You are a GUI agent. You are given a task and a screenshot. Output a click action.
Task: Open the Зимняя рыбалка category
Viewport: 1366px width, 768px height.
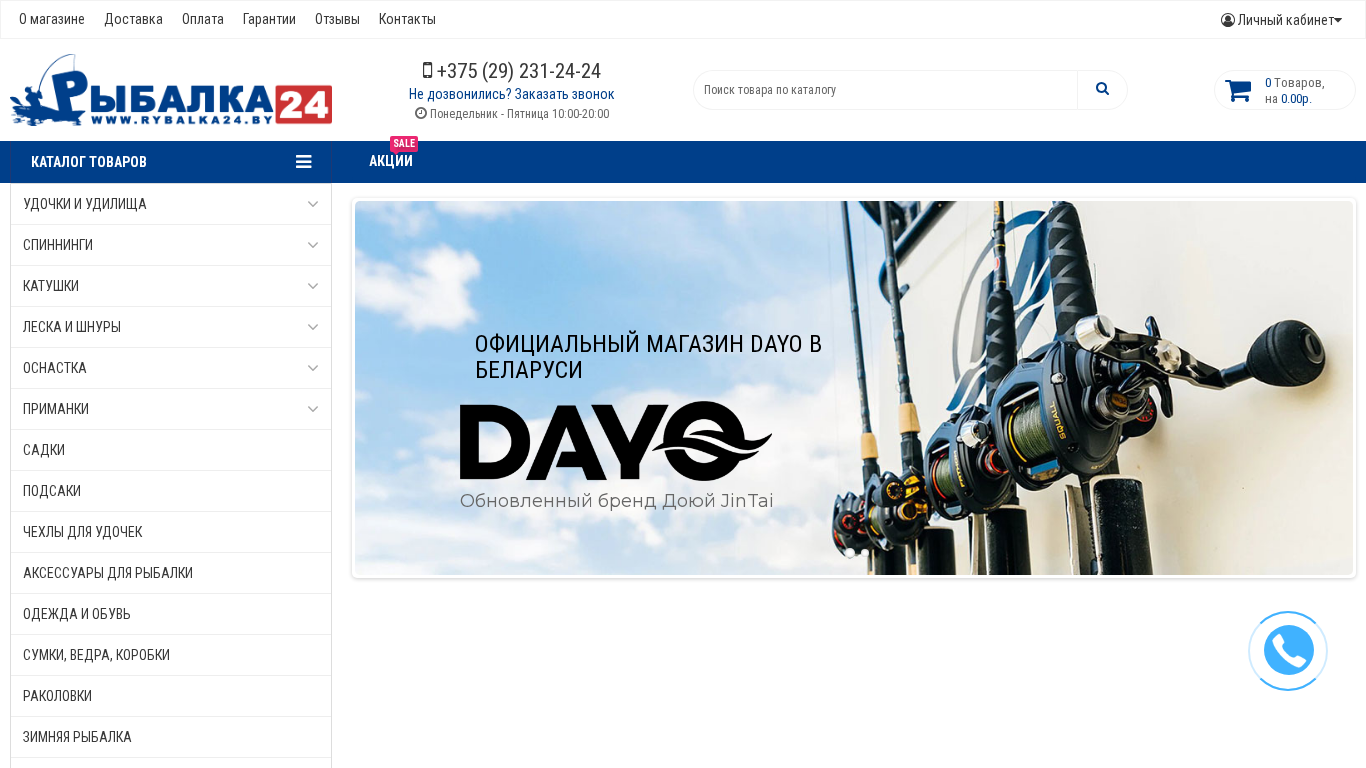[171, 737]
